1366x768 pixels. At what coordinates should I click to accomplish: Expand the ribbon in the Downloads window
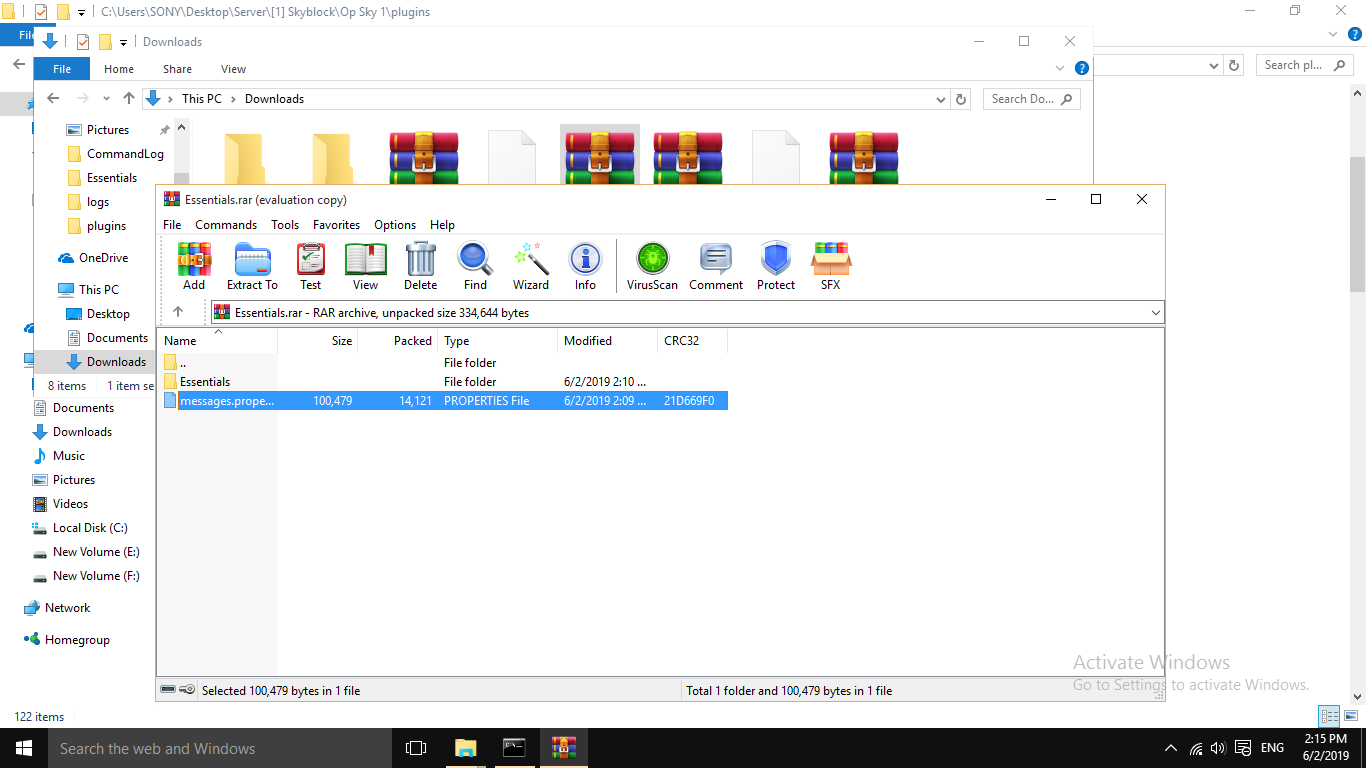tap(1061, 69)
